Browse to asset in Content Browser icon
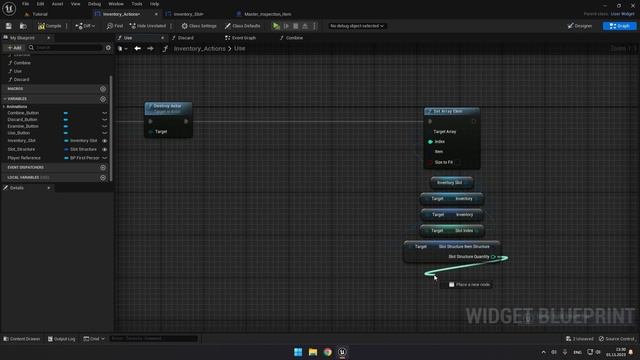The image size is (640, 360). pos(23,26)
